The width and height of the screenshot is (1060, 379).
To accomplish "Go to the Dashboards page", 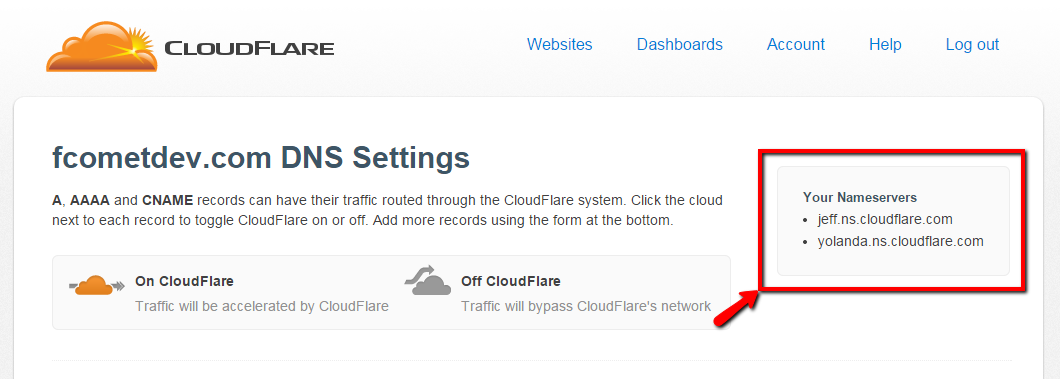I will [679, 45].
